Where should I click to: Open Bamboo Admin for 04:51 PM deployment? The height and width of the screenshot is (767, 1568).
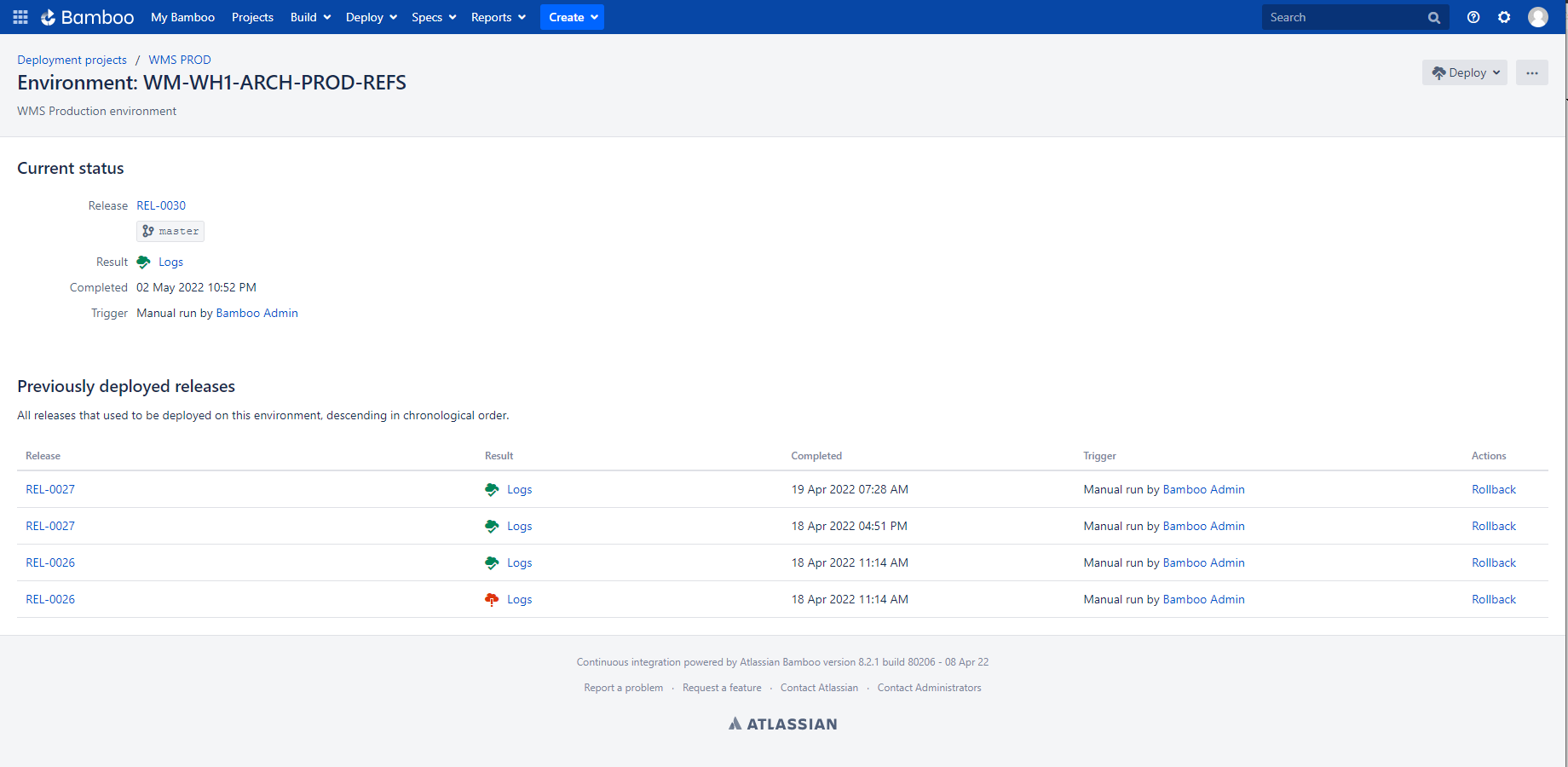pos(1203,526)
